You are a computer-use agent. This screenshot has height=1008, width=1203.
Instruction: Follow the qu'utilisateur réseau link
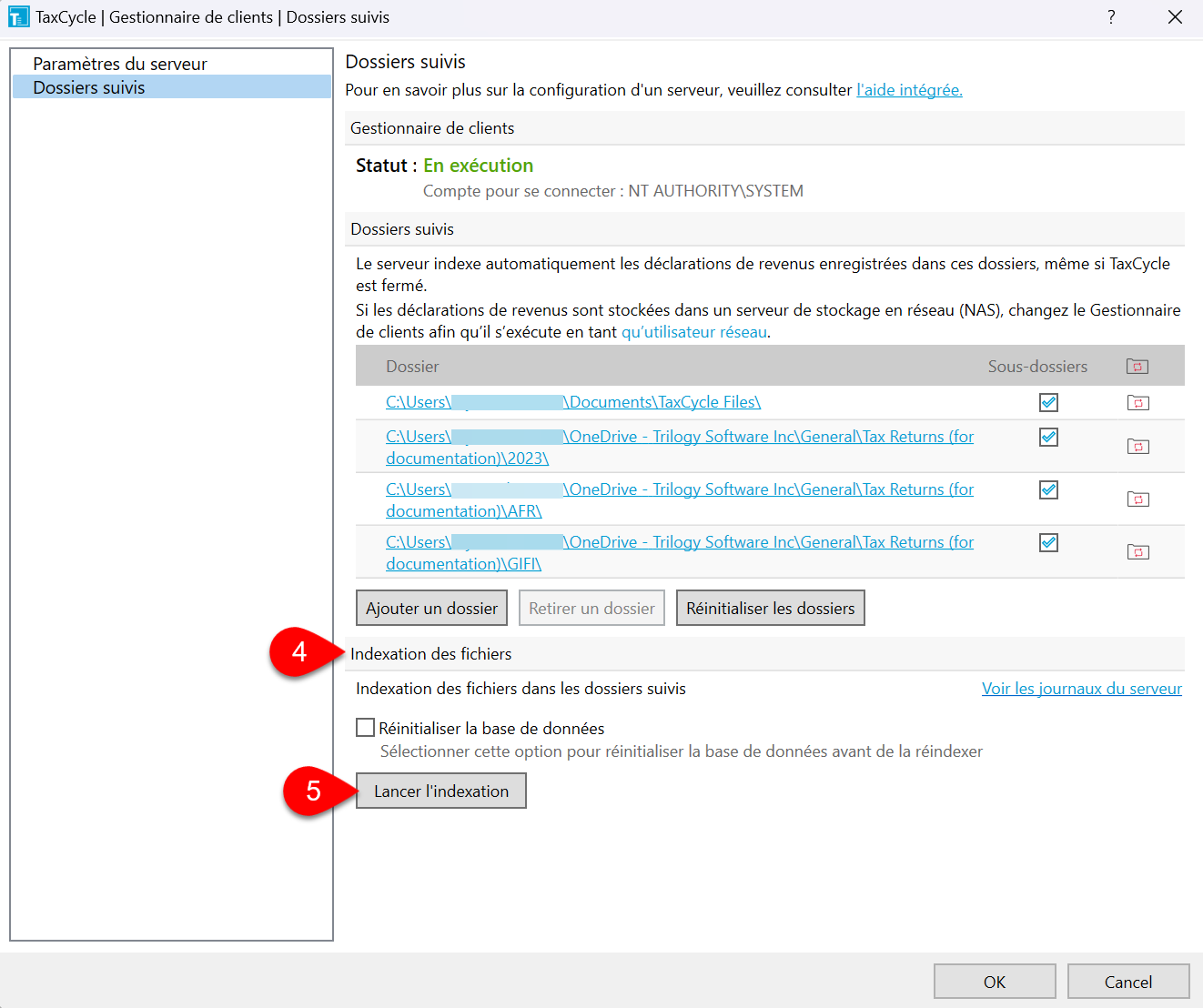pos(694,332)
